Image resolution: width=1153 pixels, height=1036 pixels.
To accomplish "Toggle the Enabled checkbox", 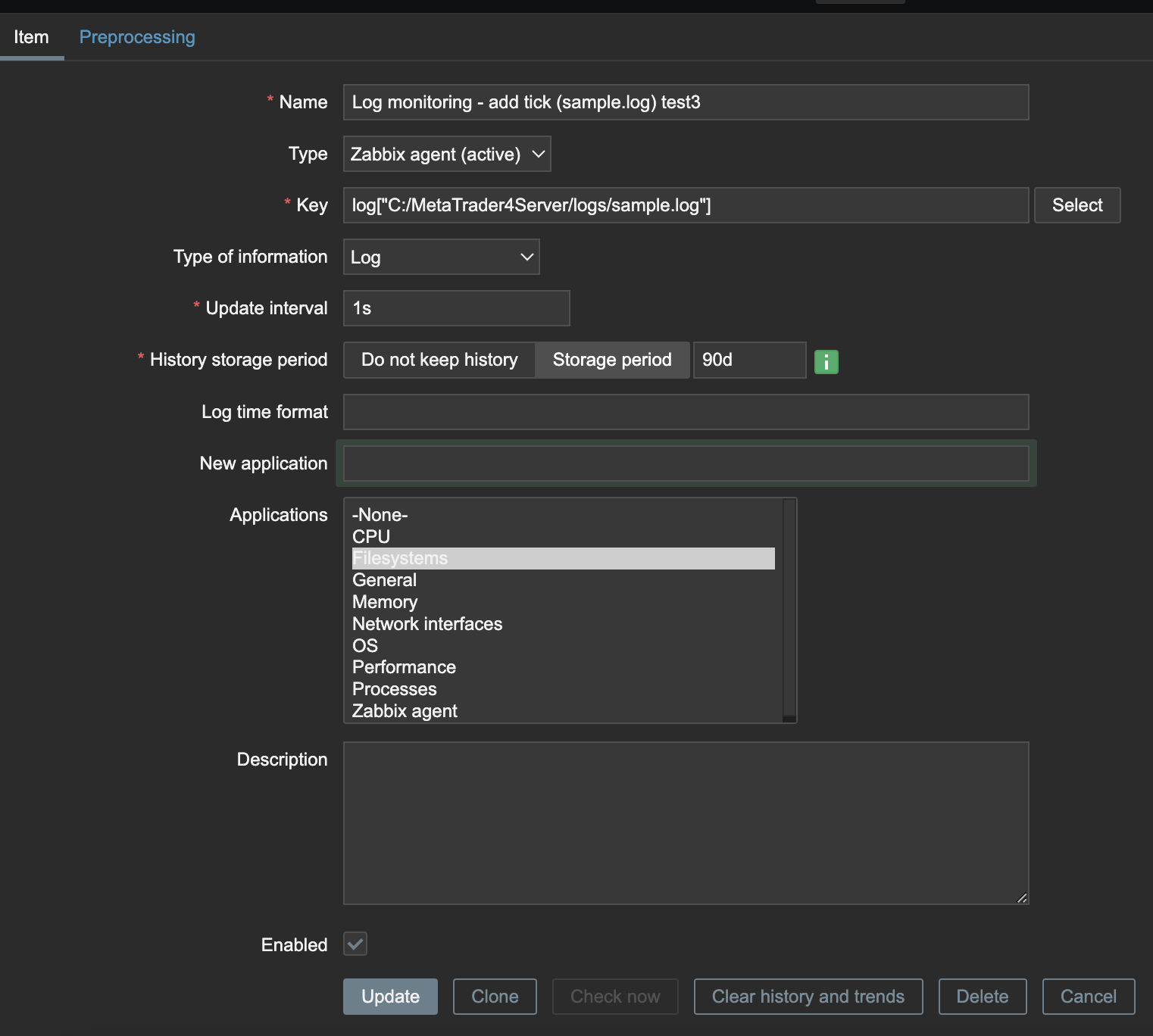I will pyautogui.click(x=355, y=944).
